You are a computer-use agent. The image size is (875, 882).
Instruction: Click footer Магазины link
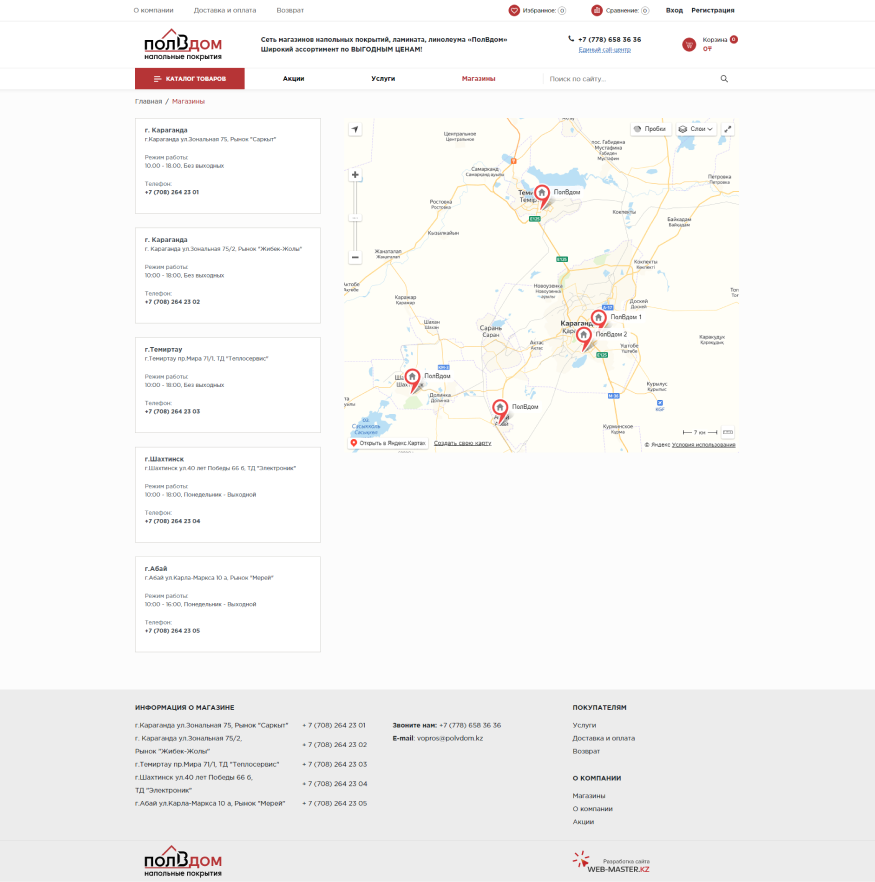point(589,796)
